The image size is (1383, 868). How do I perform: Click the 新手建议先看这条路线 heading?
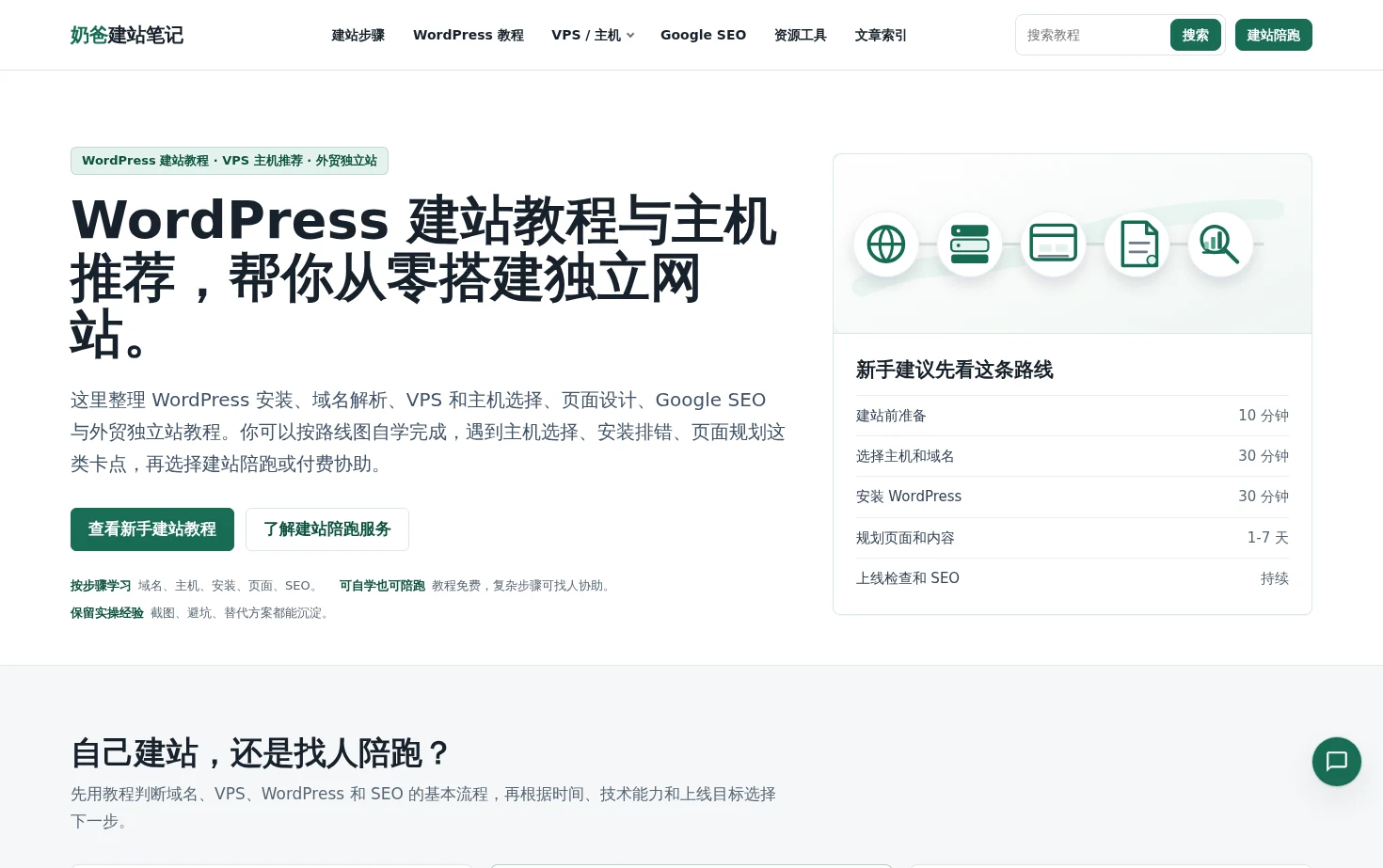click(x=955, y=370)
